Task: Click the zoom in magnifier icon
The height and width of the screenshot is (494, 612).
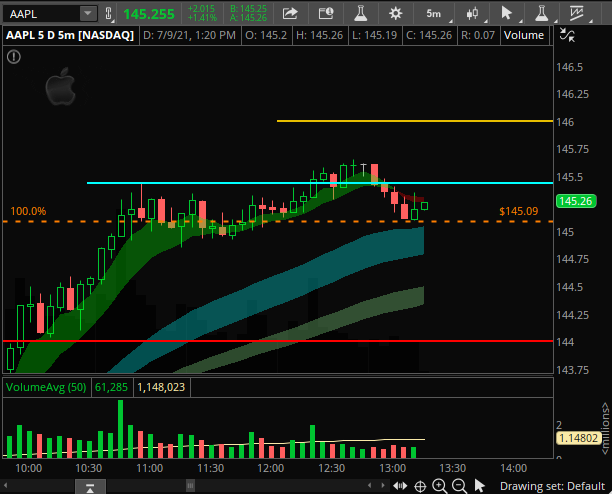Action: tap(439, 486)
